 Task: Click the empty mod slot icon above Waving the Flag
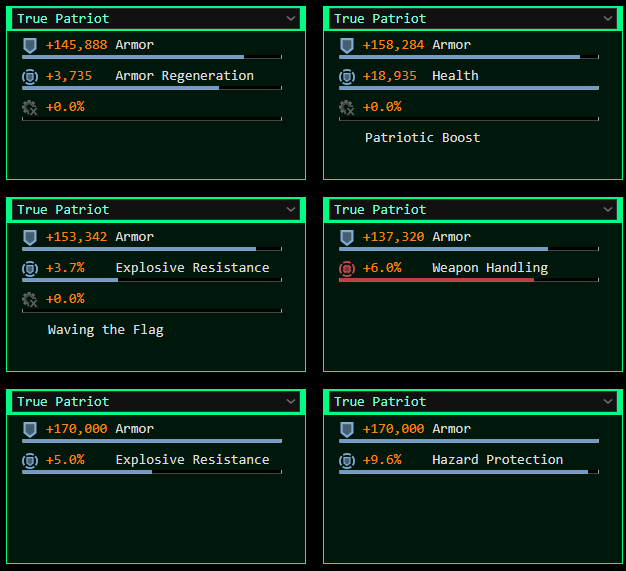click(x=30, y=299)
